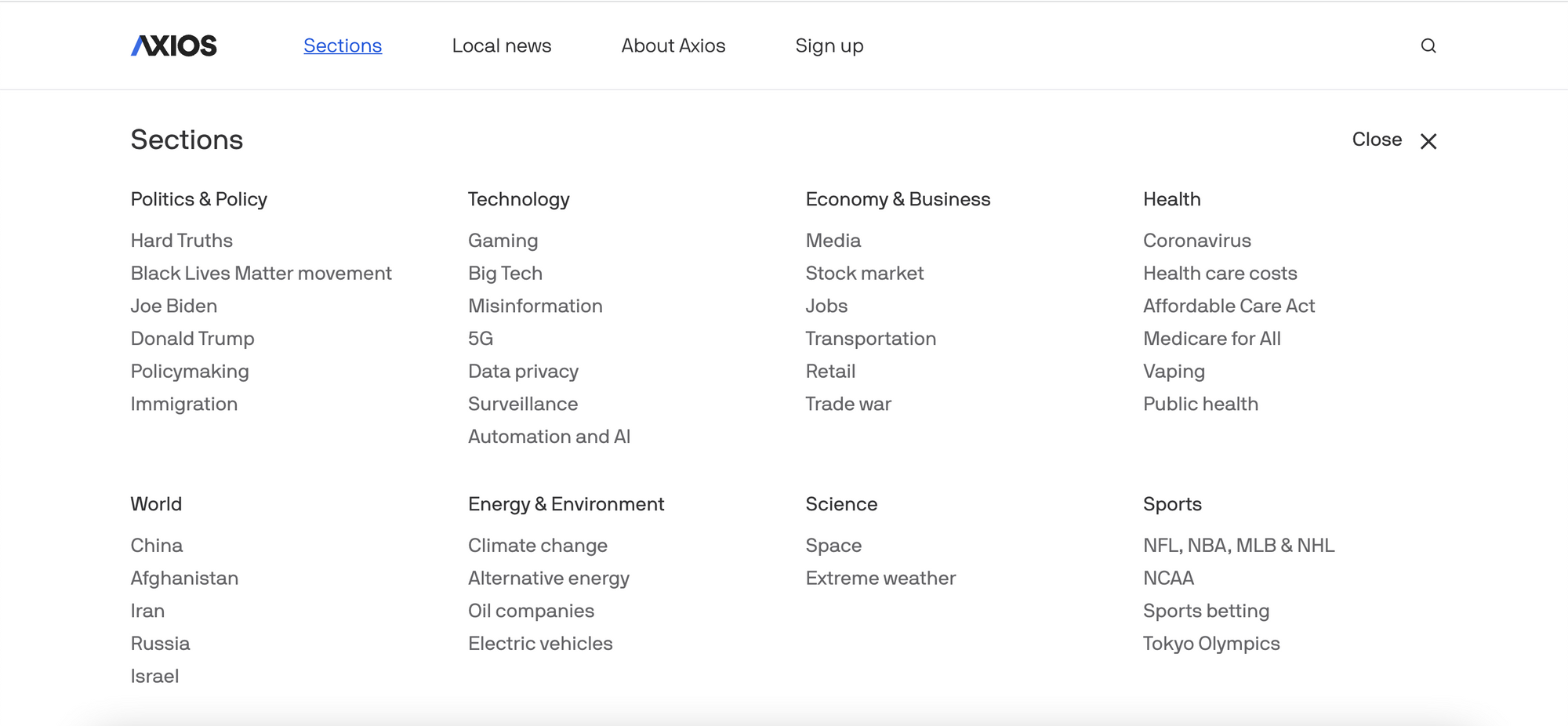Open the Economy & Business section
This screenshot has height=726, width=1568.
pos(898,199)
